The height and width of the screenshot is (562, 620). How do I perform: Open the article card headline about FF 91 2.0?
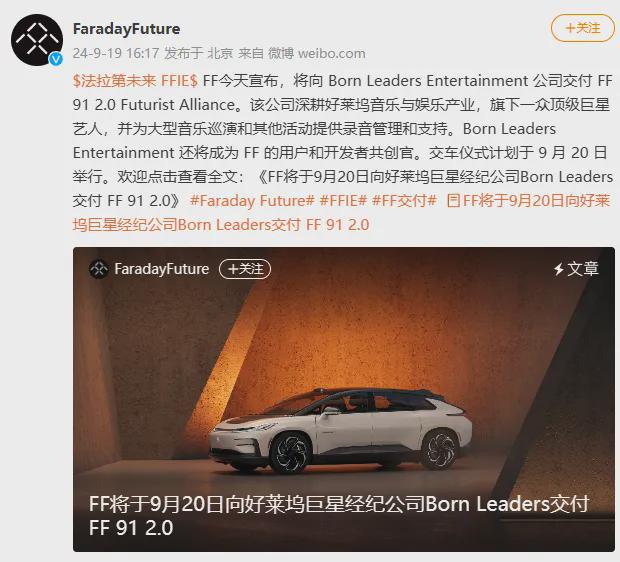click(339, 516)
